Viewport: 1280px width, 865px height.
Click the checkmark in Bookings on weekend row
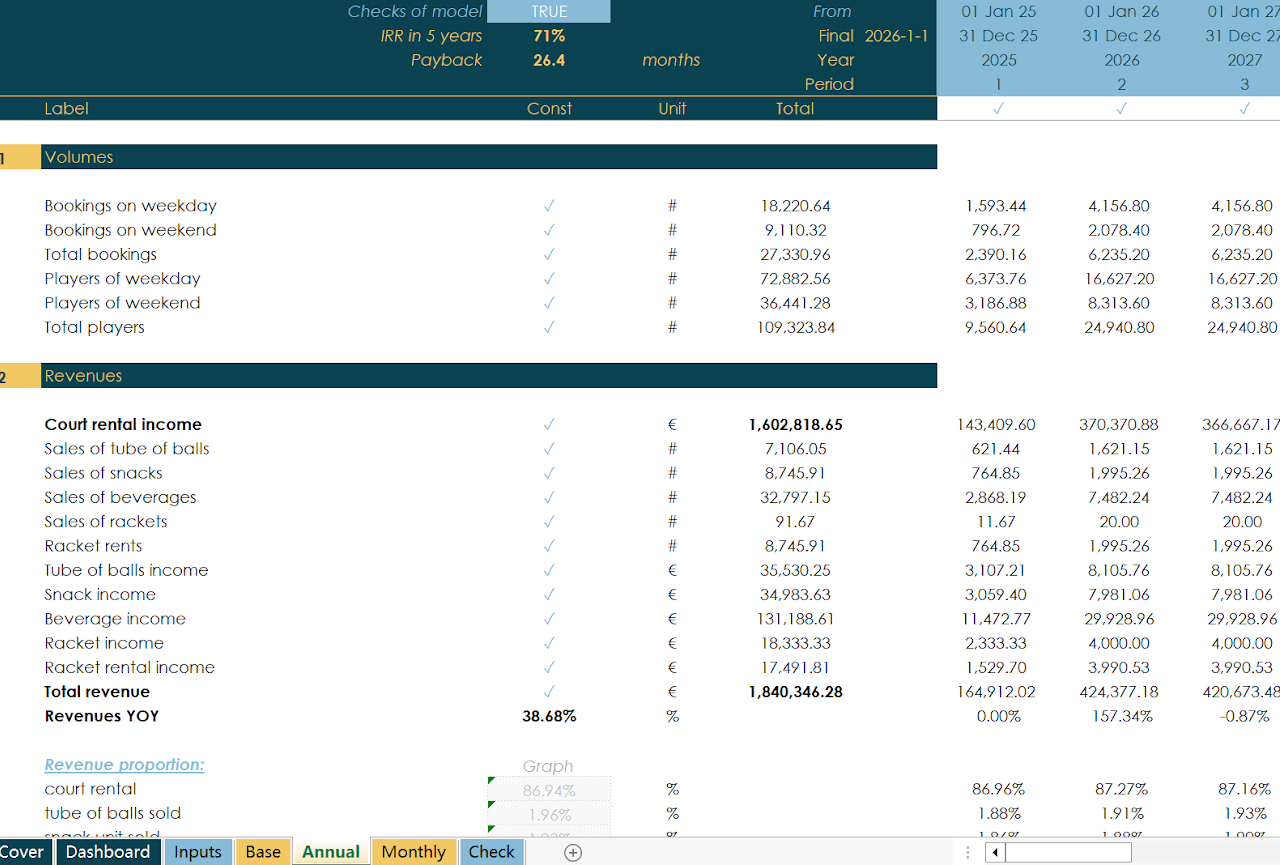point(549,230)
